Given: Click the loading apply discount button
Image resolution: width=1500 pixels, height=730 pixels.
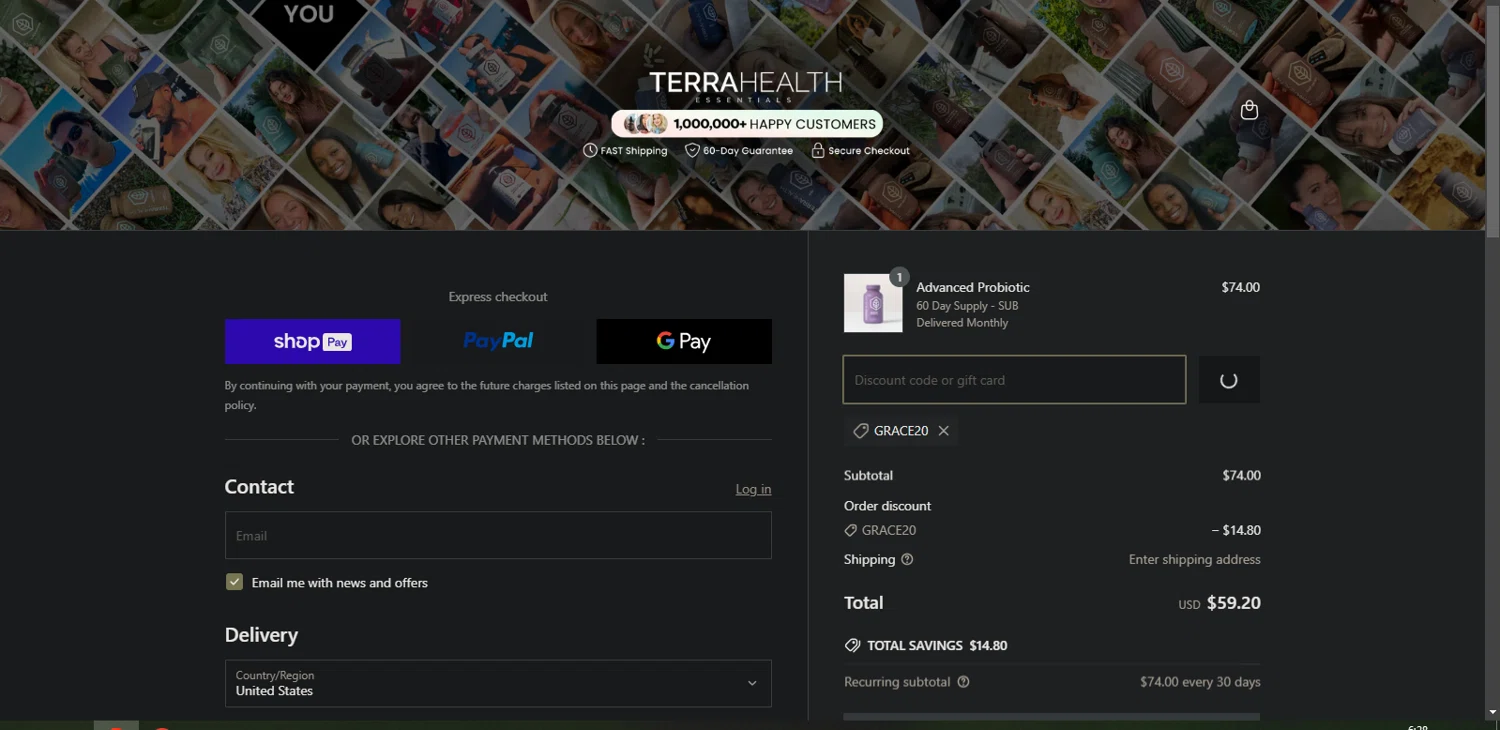Looking at the screenshot, I should click(x=1229, y=380).
